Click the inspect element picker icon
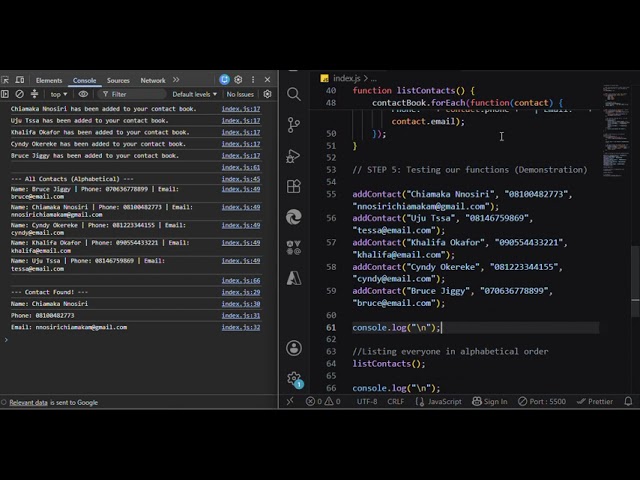This screenshot has width=640, height=480. pos(5,80)
